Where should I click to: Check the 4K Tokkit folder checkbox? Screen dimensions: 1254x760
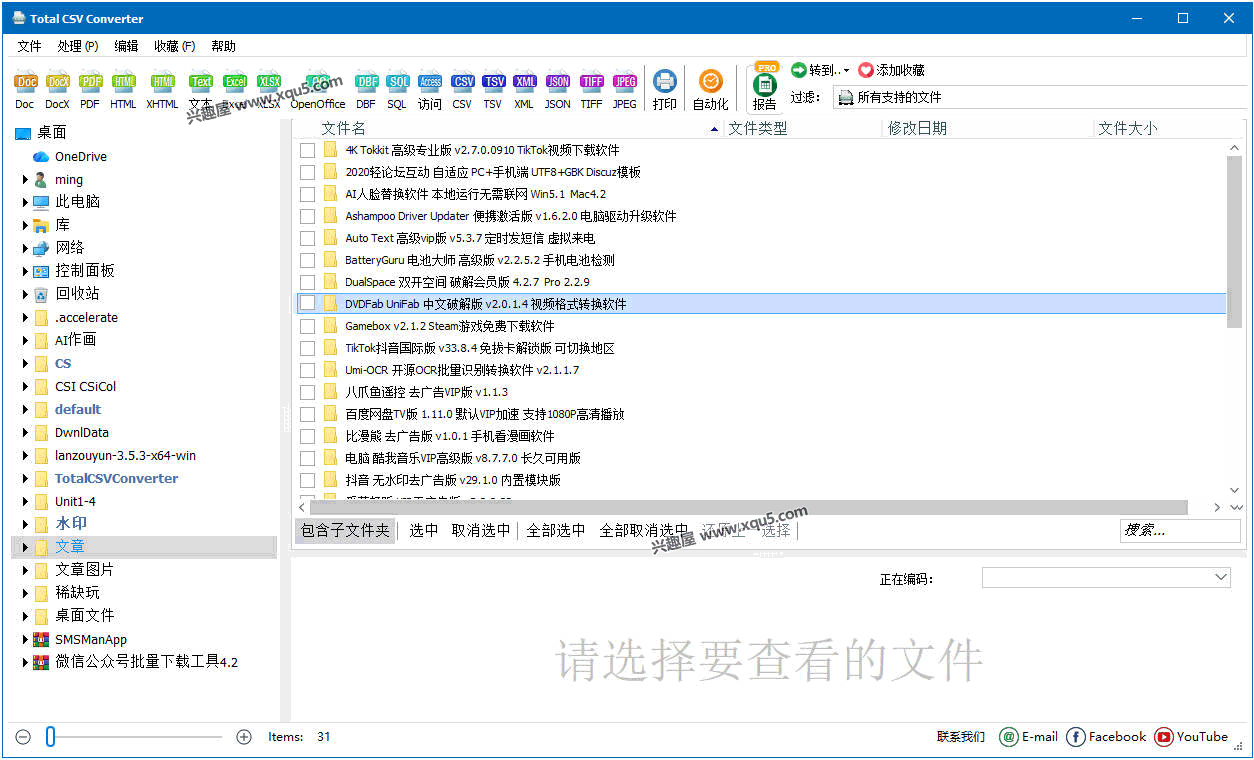306,151
